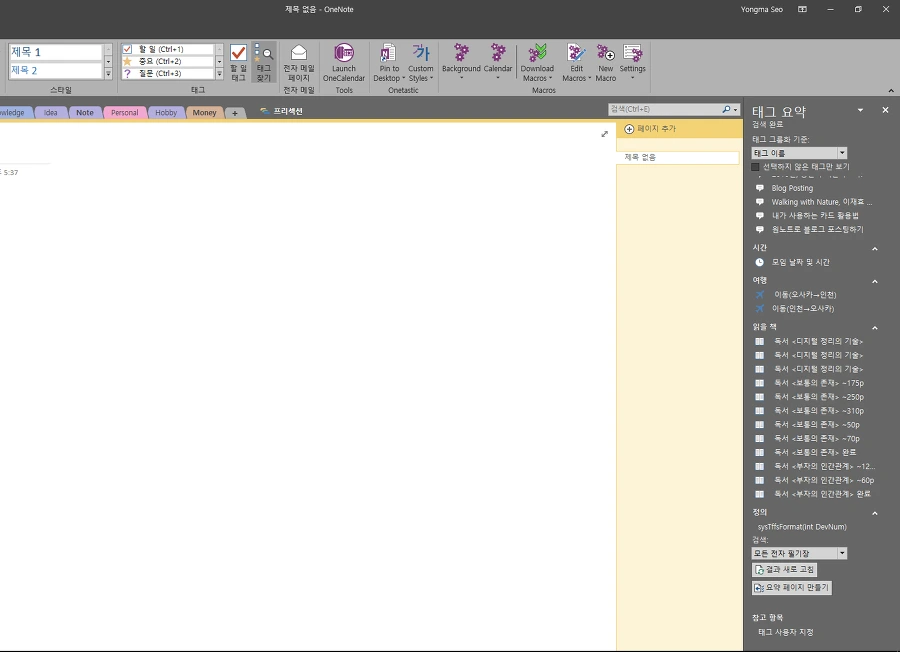
Task: Open the Edit Macros tool
Action: coord(576,63)
